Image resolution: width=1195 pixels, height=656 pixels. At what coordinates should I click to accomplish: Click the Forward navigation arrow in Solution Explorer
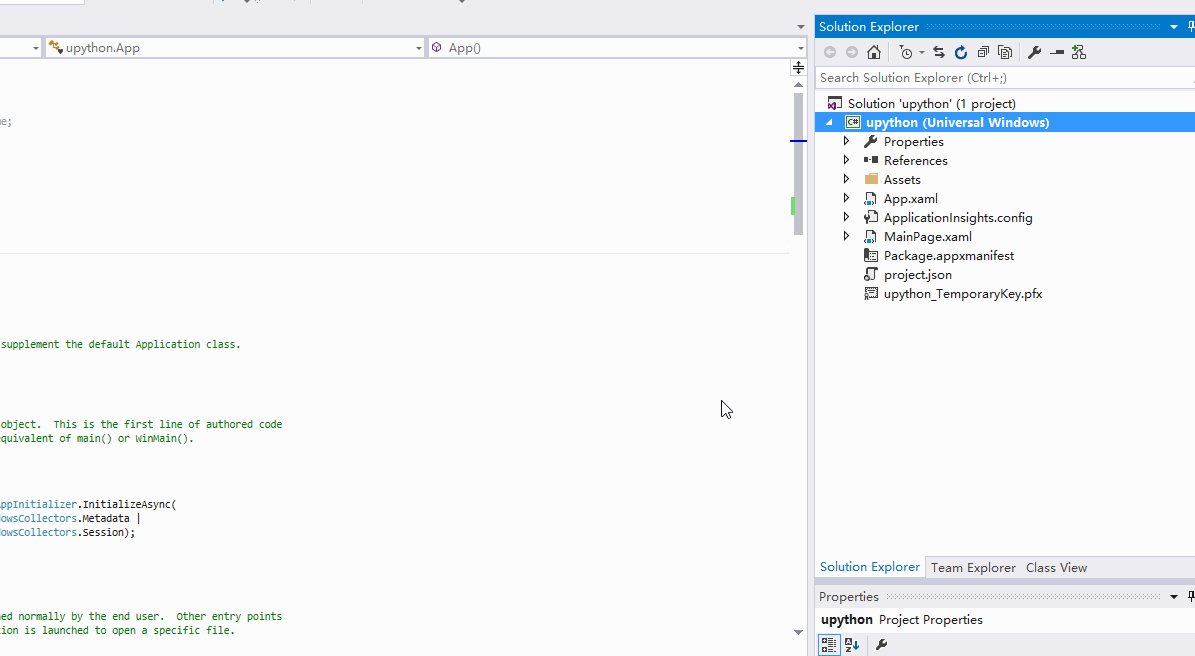tap(851, 53)
